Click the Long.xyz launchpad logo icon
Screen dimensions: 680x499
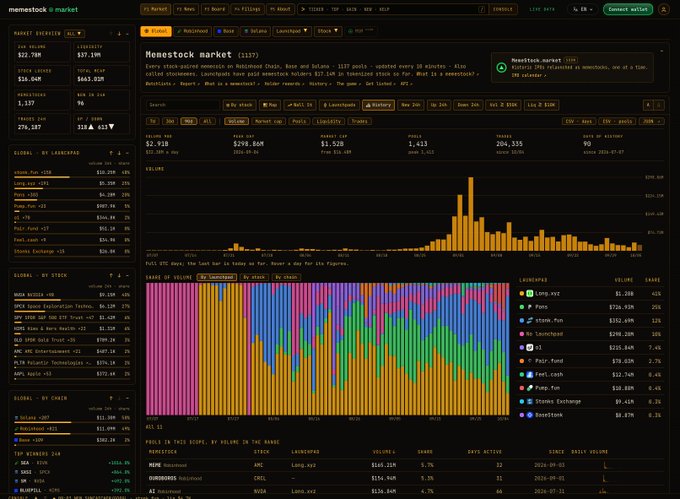[530, 294]
